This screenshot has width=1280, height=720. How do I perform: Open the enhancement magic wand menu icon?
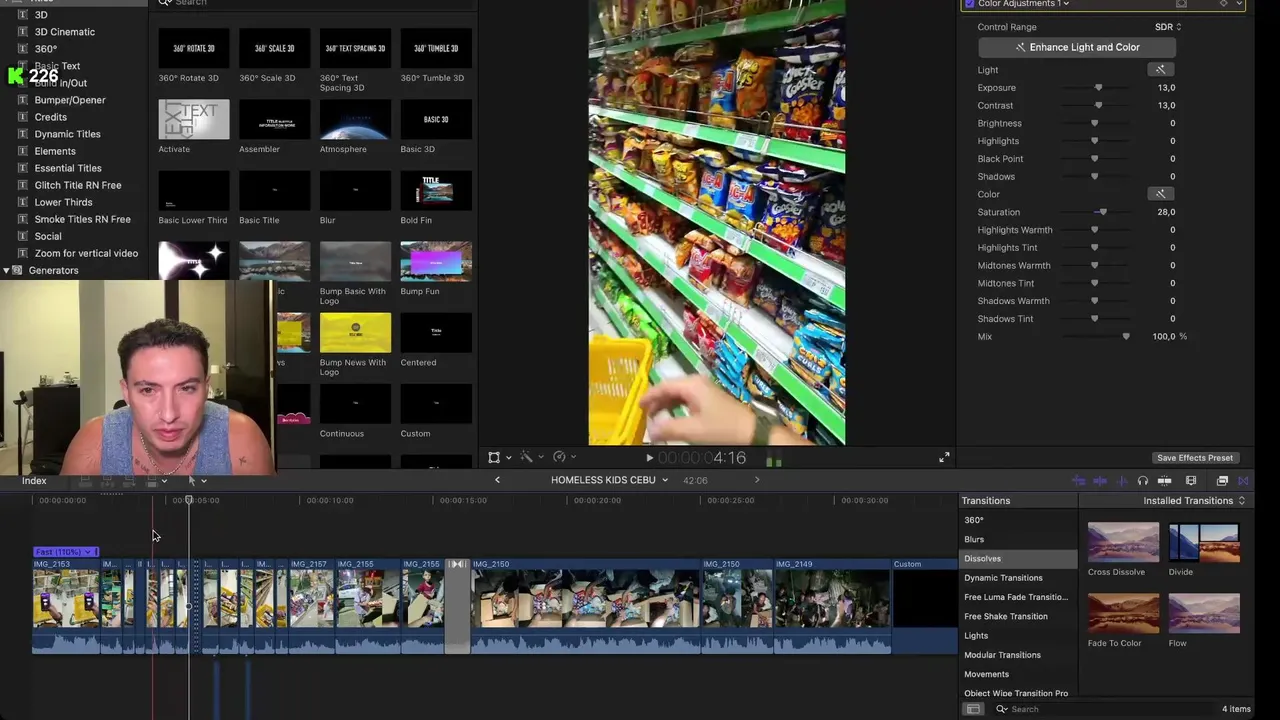click(526, 457)
